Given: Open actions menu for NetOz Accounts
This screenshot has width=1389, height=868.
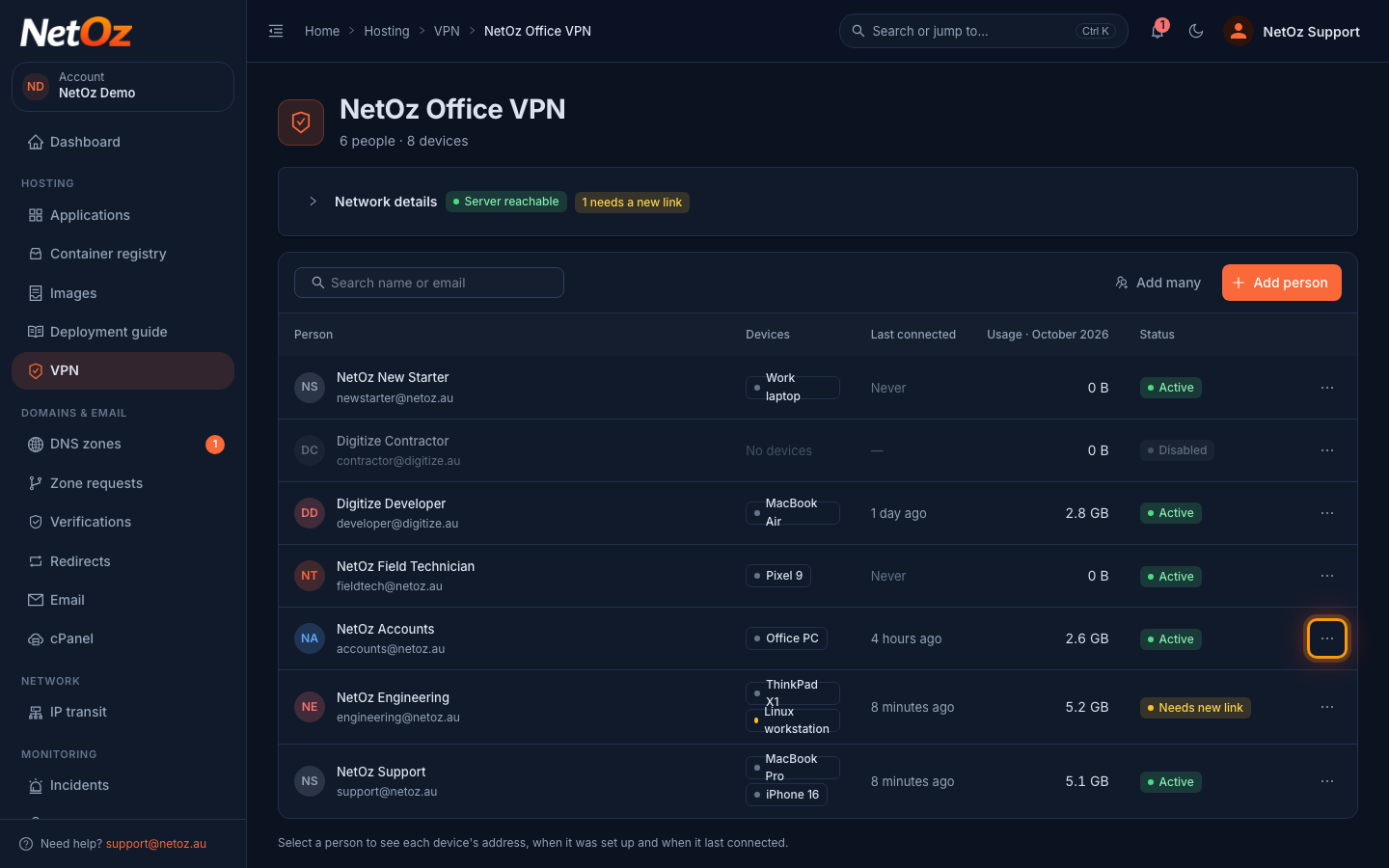Looking at the screenshot, I should (1327, 638).
